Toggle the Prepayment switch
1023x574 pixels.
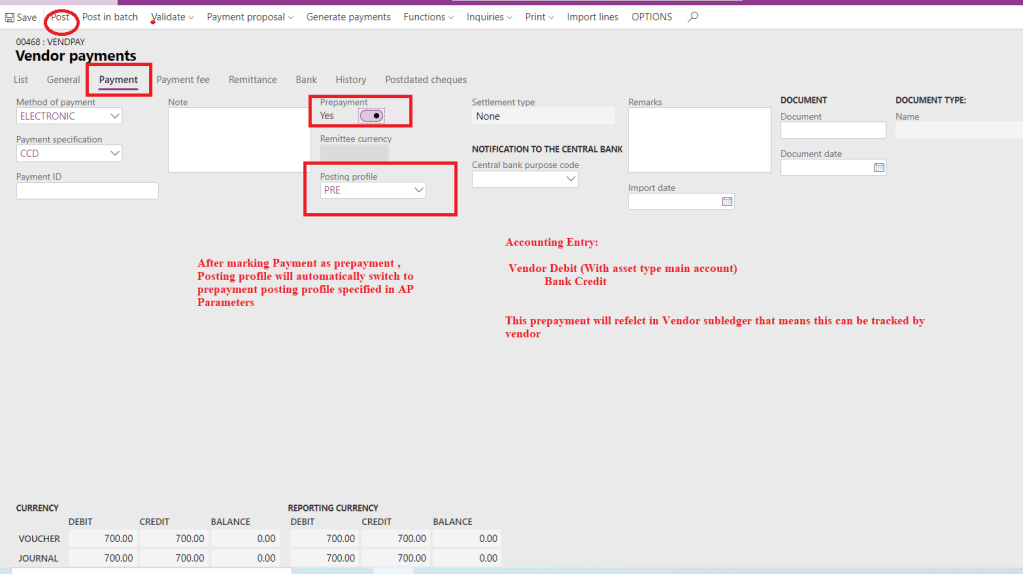point(371,116)
